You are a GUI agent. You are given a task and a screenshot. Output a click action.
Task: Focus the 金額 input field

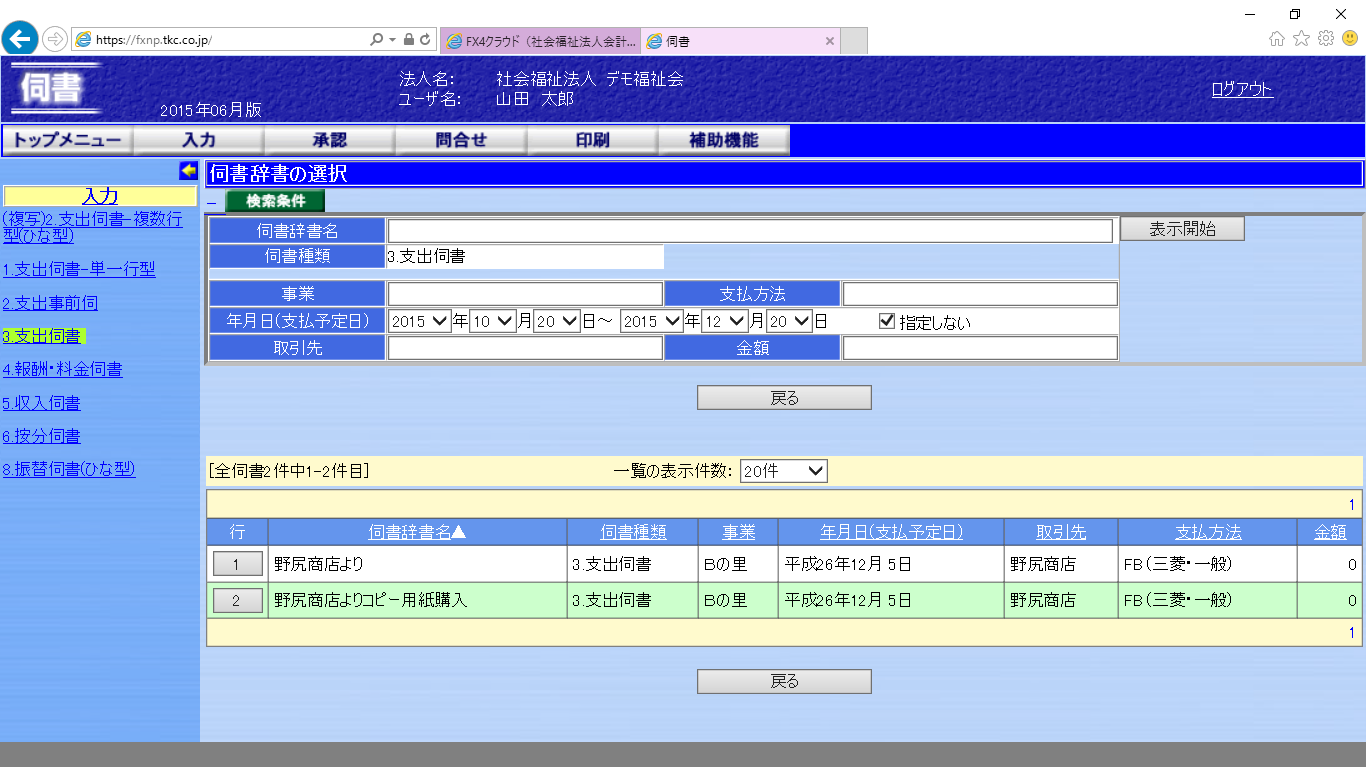(980, 348)
